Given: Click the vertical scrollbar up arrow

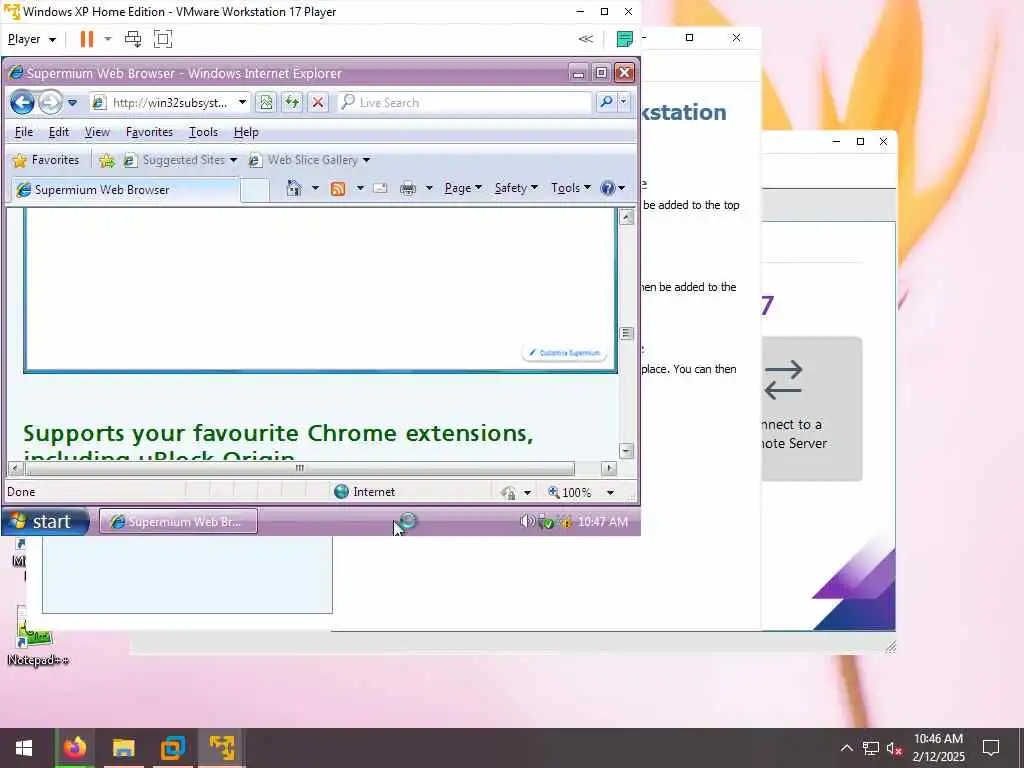Looking at the screenshot, I should [626, 217].
